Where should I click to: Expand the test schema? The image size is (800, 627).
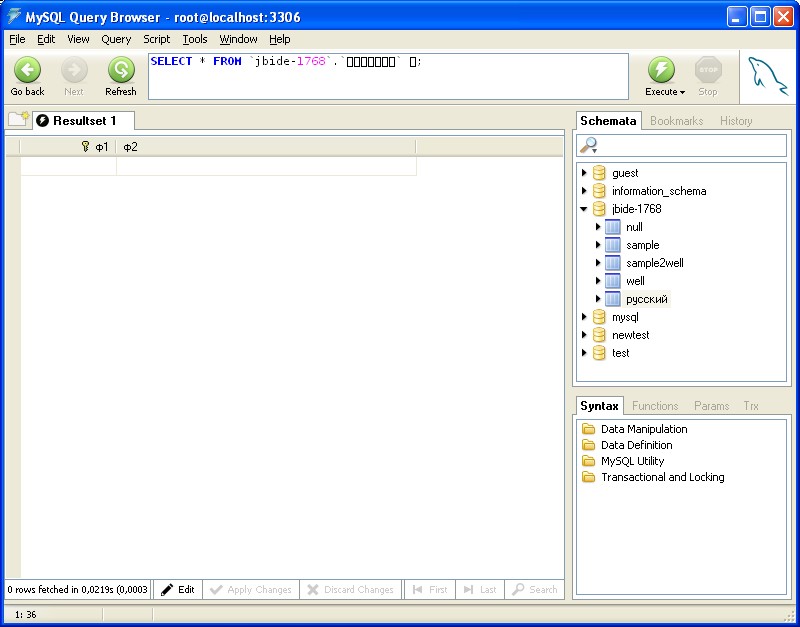tap(584, 353)
